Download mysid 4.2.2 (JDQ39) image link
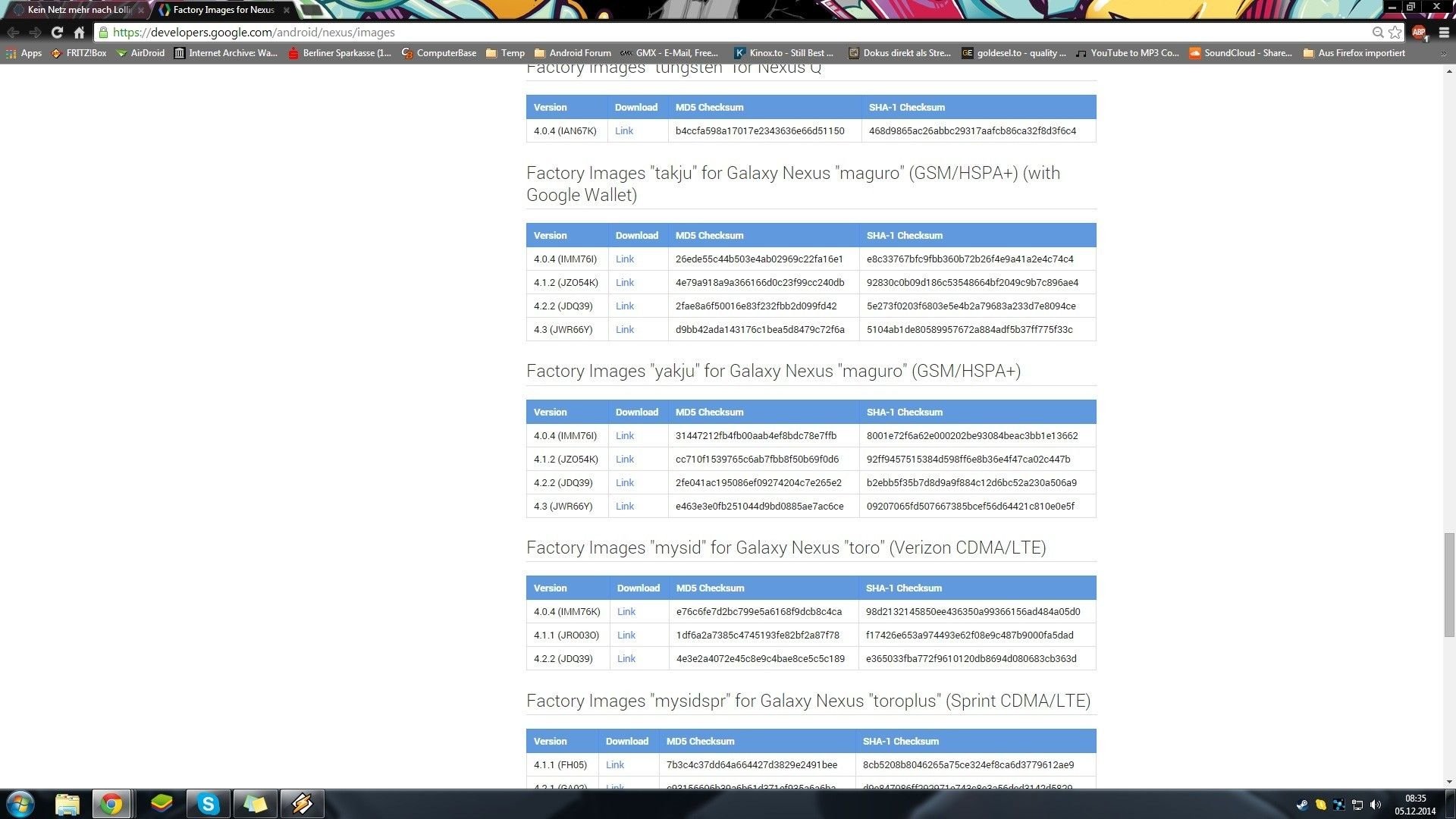Screen dimensions: 1456x819 626,659
